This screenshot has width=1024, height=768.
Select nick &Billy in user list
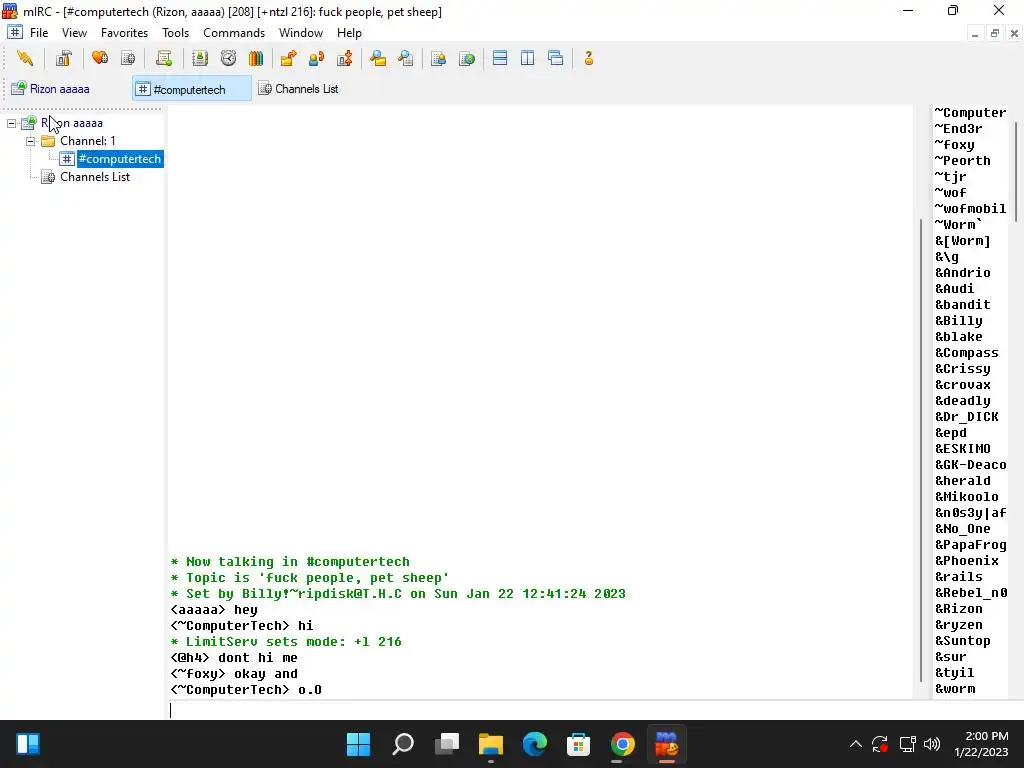click(959, 321)
